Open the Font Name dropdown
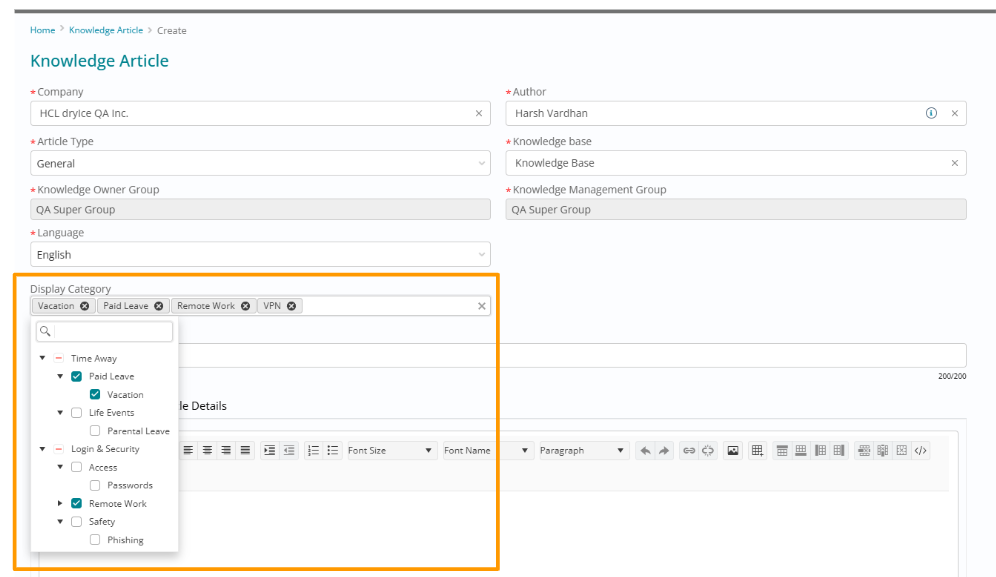Viewport: 996px width, 577px height. (487, 451)
